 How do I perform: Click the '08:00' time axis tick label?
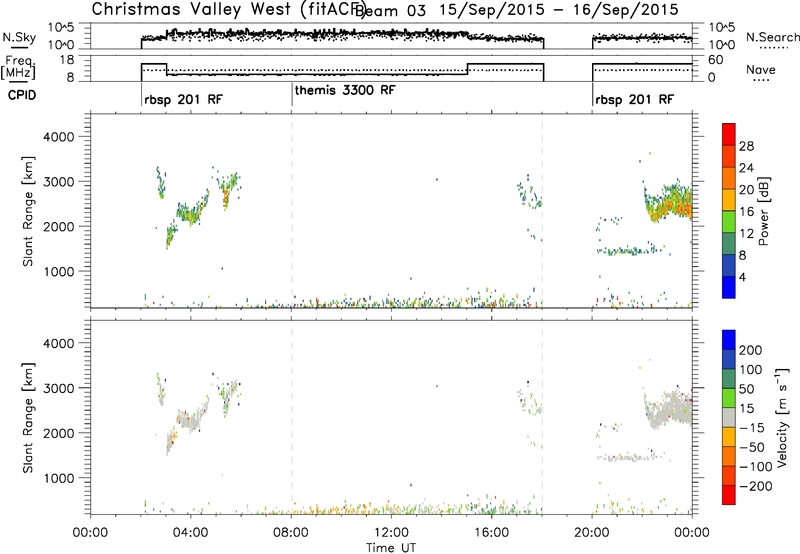point(291,533)
